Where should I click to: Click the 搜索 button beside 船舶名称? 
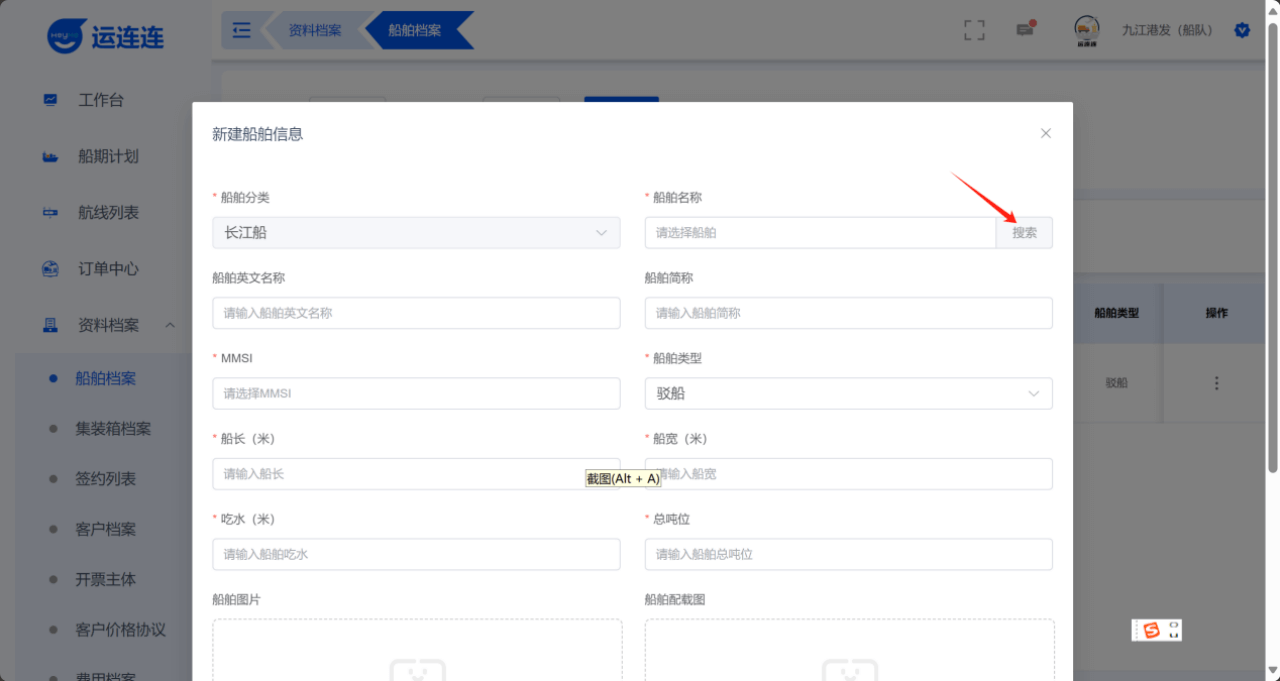pos(1024,233)
